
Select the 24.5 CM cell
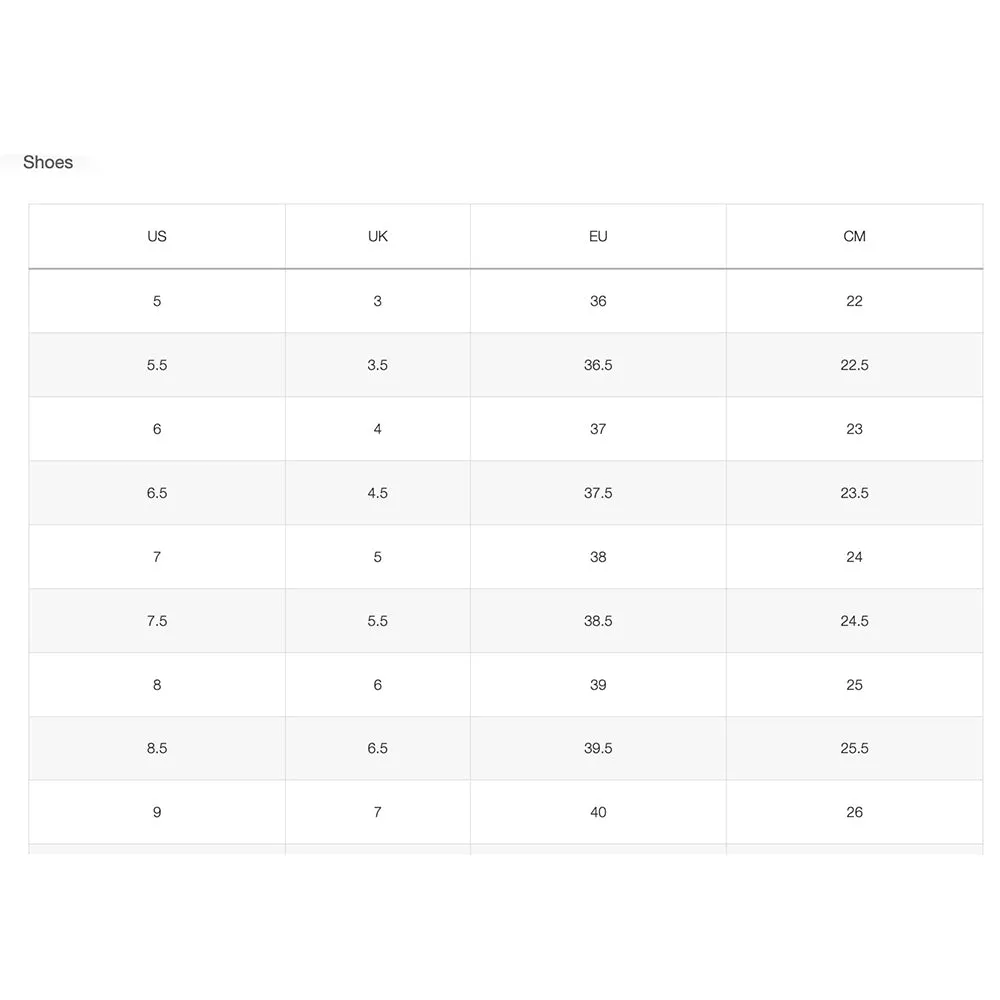tap(855, 621)
